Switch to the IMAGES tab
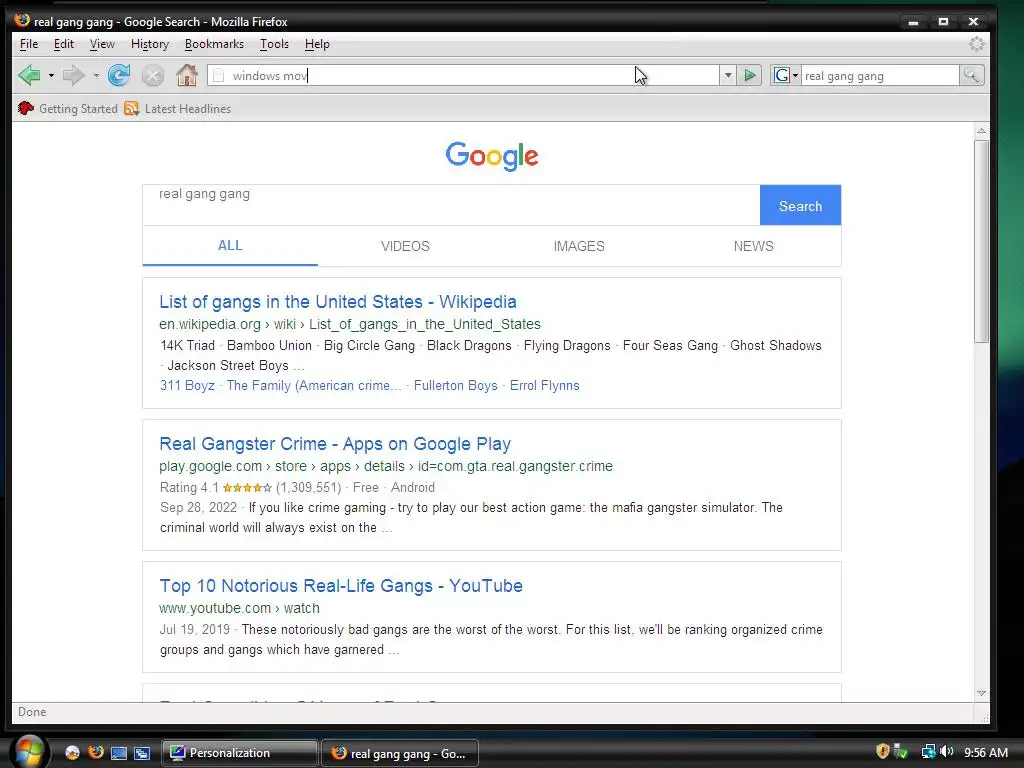This screenshot has width=1024, height=768. (579, 246)
